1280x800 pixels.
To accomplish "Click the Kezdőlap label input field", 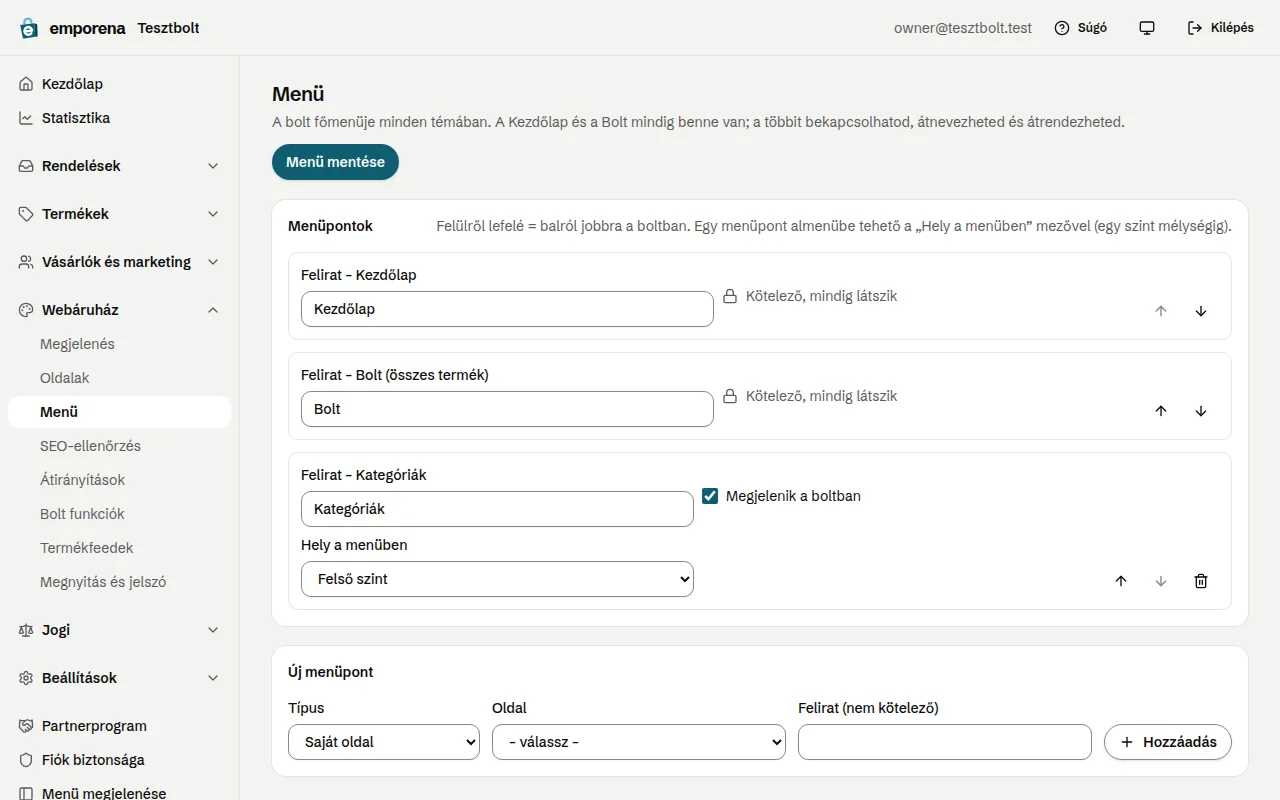I will point(507,309).
